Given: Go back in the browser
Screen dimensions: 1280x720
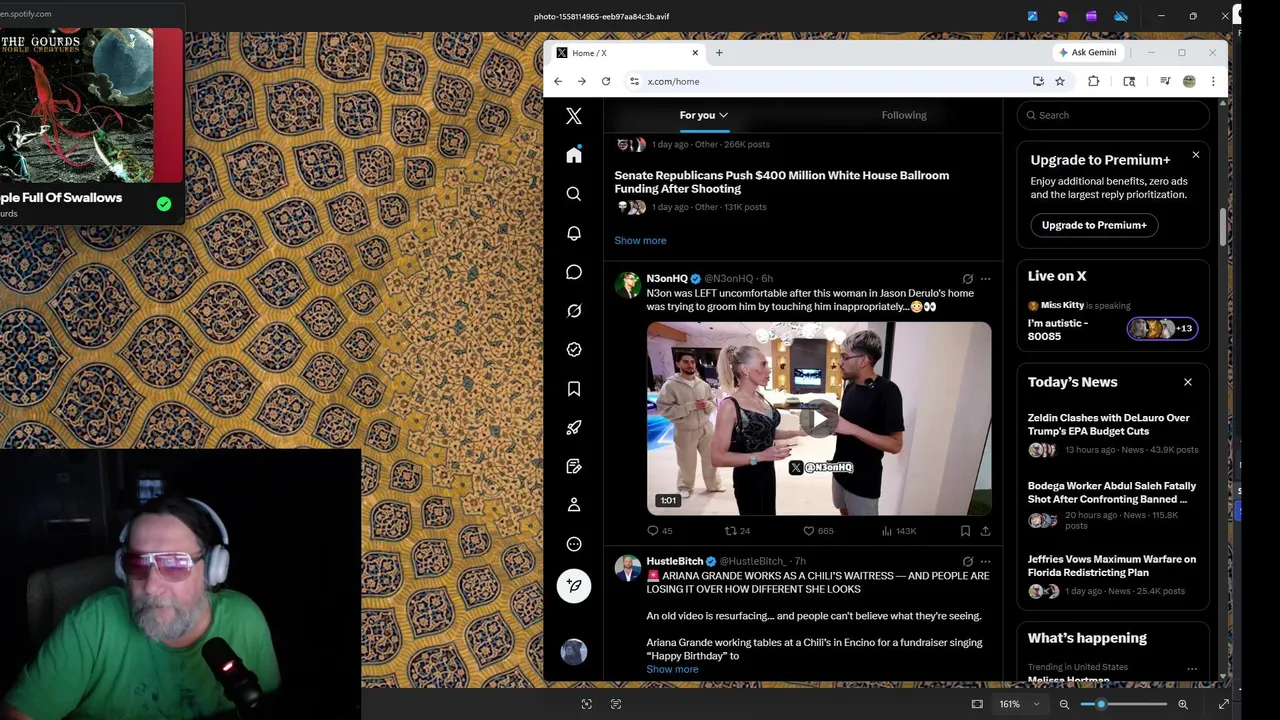Looking at the screenshot, I should [x=558, y=82].
